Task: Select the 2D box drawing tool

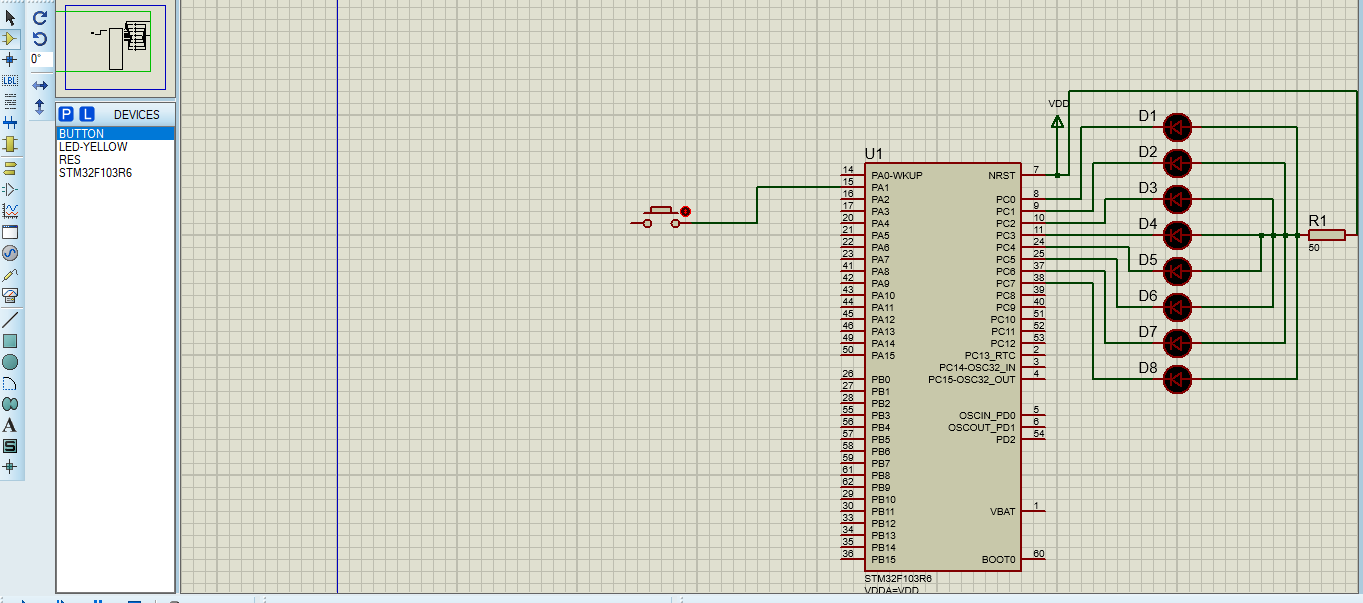Action: click(10, 341)
